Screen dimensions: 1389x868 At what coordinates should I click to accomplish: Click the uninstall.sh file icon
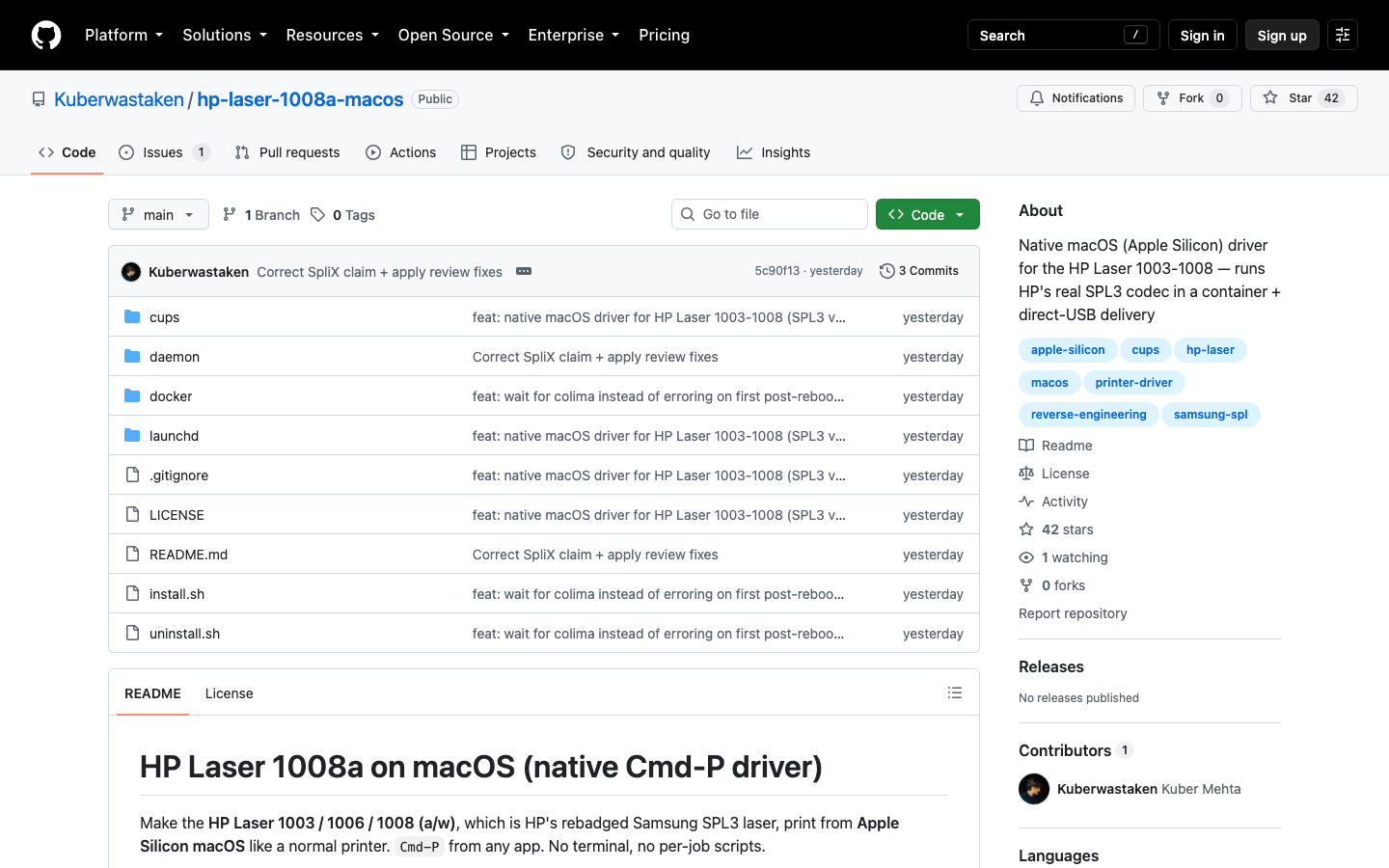[x=132, y=633]
